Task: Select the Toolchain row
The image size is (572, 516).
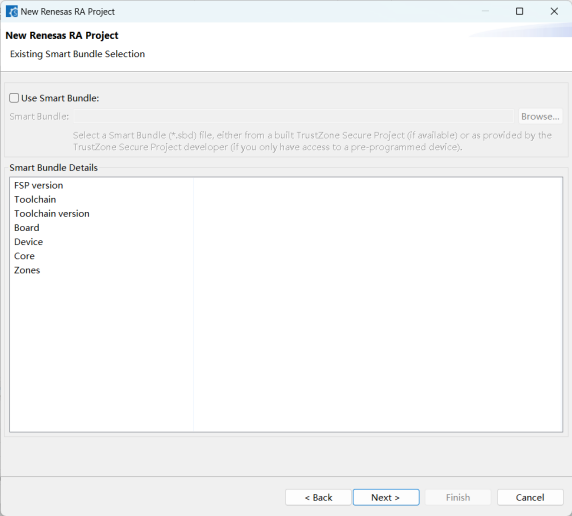Action: coord(286,200)
